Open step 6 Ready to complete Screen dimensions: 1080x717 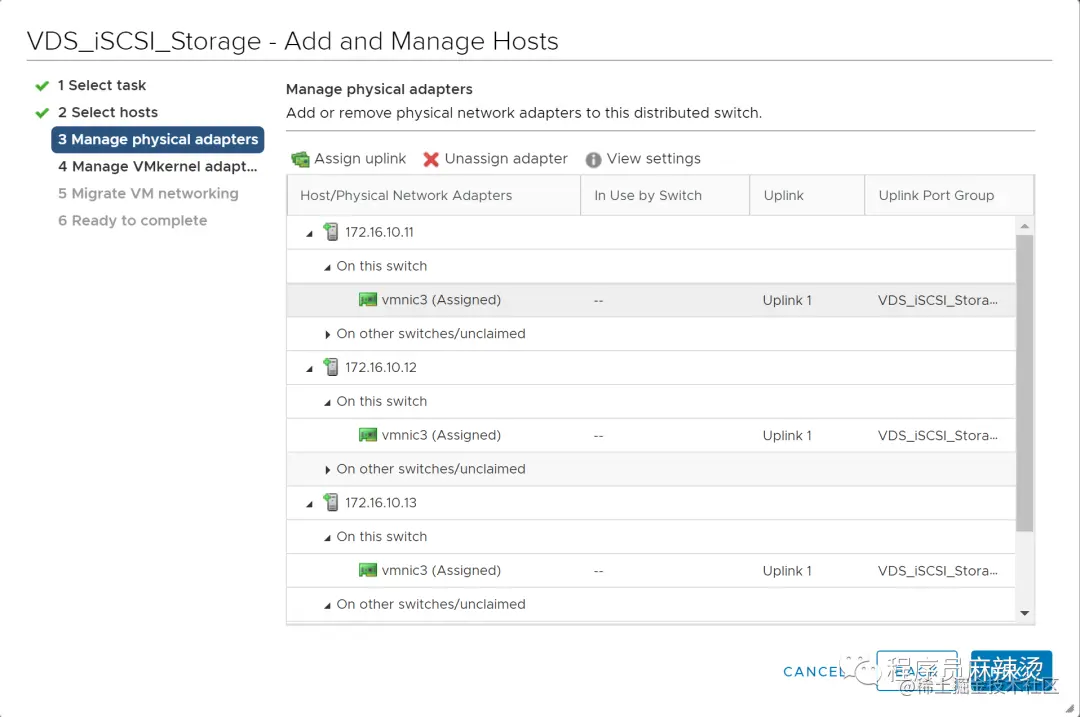coord(132,220)
